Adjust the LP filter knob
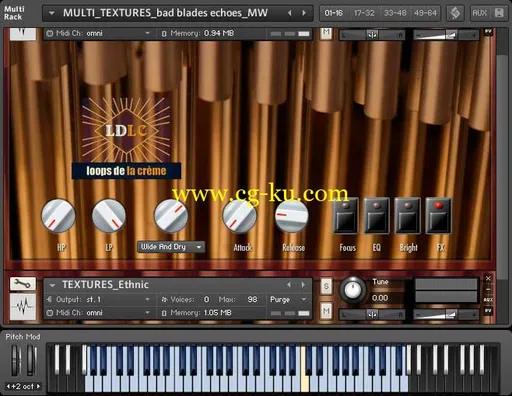The height and width of the screenshot is (396, 512). point(109,216)
